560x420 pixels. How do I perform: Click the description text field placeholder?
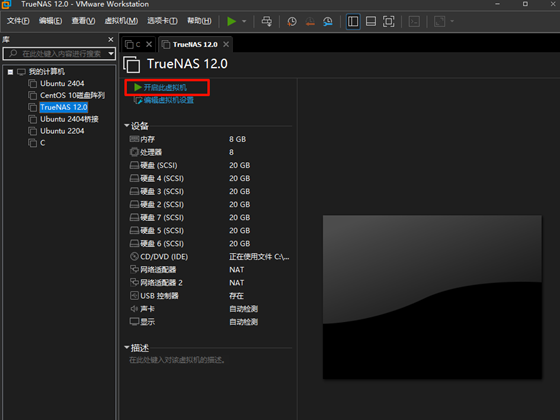click(177, 360)
